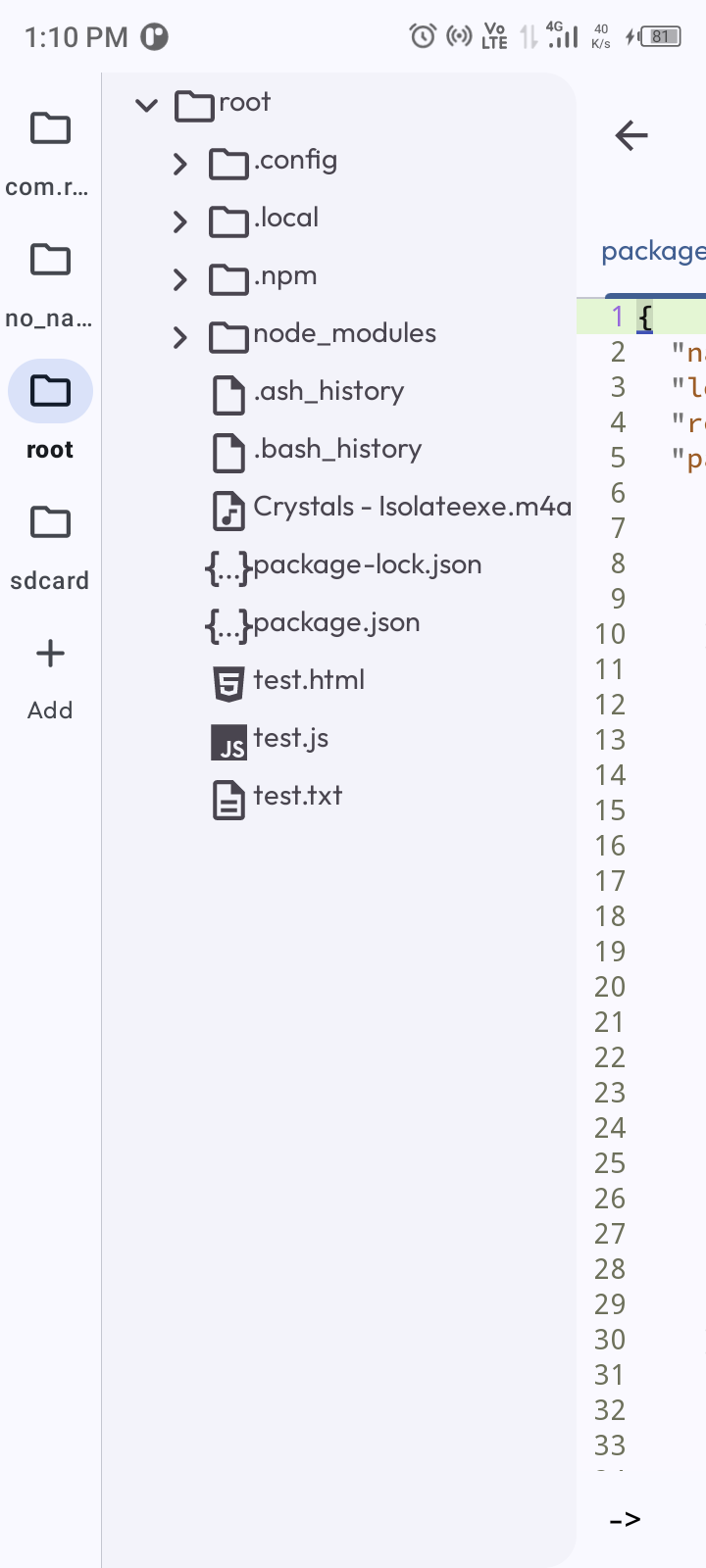
Task: Open the test.html HTML5 file icon
Action: click(x=228, y=682)
